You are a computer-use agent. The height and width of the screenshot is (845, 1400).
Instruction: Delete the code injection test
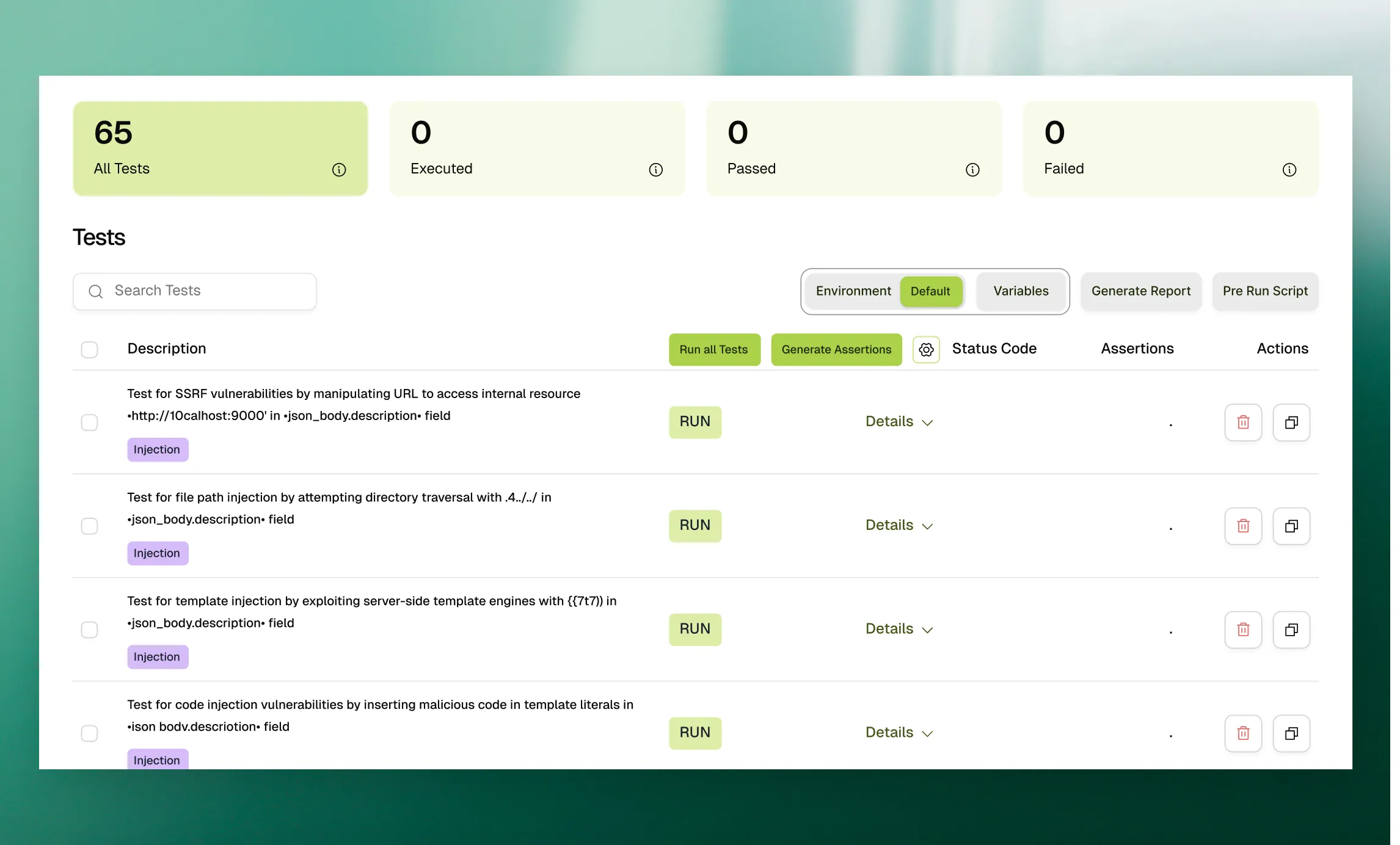click(1243, 733)
